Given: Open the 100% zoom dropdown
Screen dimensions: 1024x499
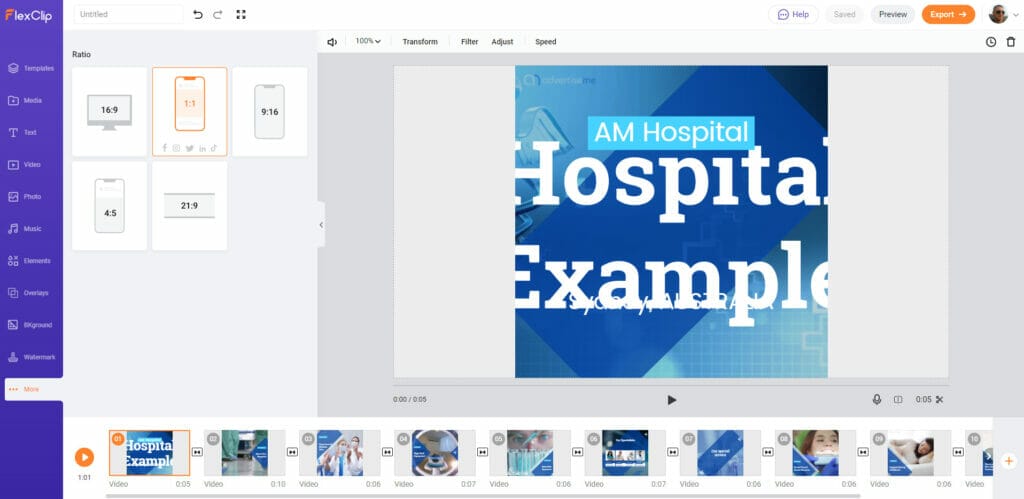Looking at the screenshot, I should (368, 41).
